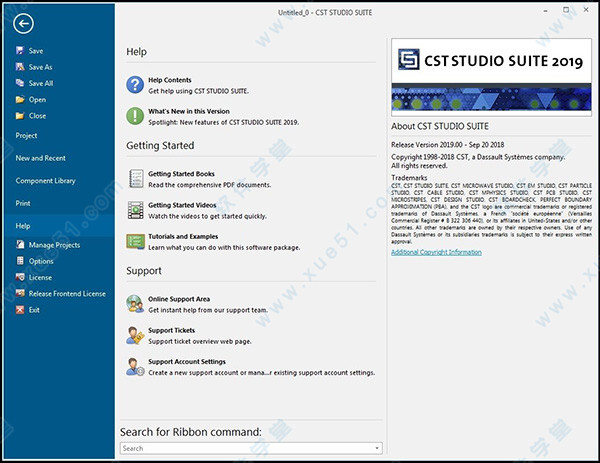Click the CST logo in the banner
Image resolution: width=600 pixels, height=463 pixels.
click(409, 59)
